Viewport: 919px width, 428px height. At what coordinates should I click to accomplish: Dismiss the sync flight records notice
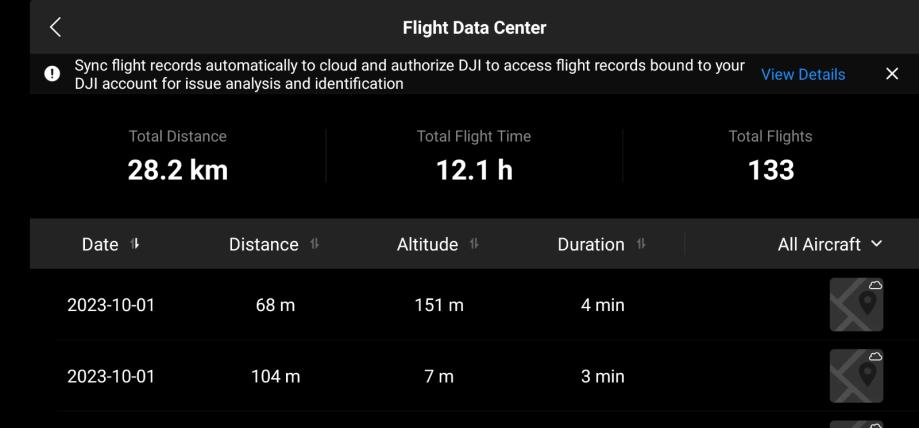[892, 75]
